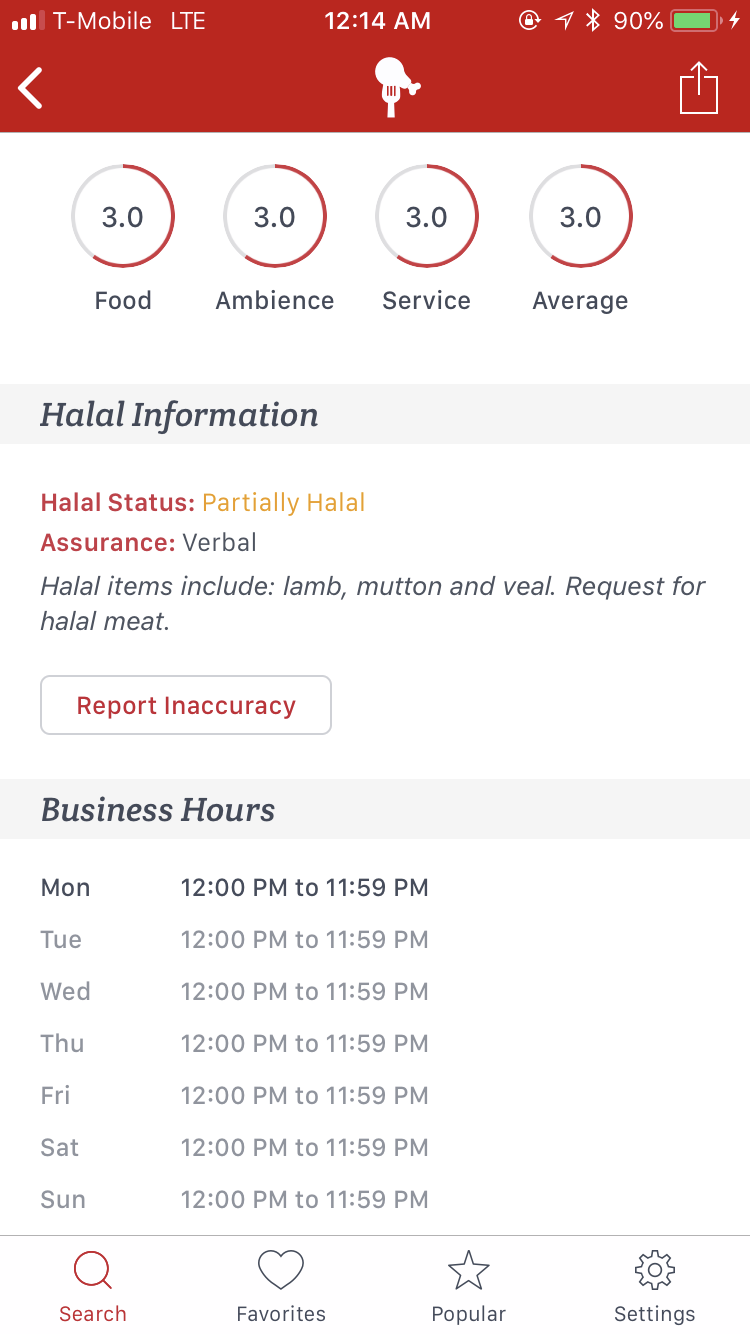Screen dimensions: 750x1334
Task: Tap the Ambience rating circle
Action: pyautogui.click(x=275, y=216)
